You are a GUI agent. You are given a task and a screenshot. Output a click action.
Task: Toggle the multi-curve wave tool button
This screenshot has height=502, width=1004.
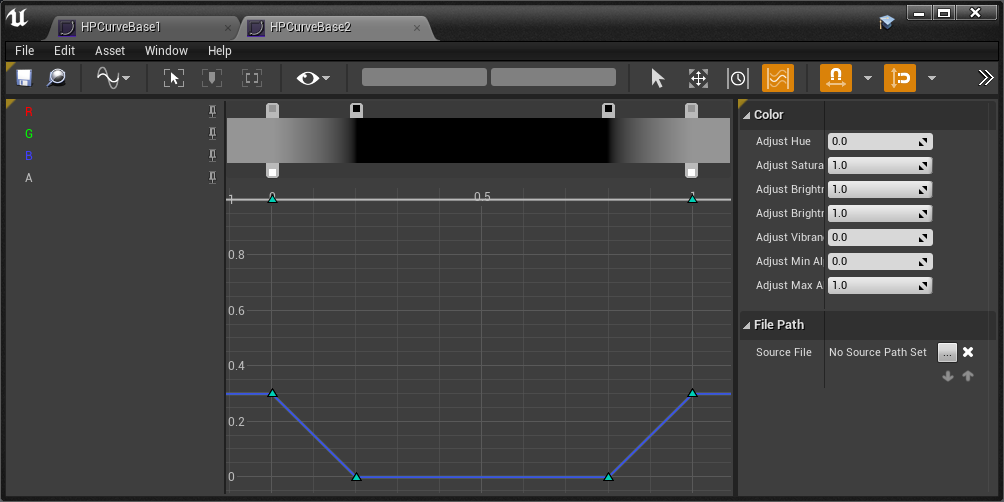click(778, 78)
